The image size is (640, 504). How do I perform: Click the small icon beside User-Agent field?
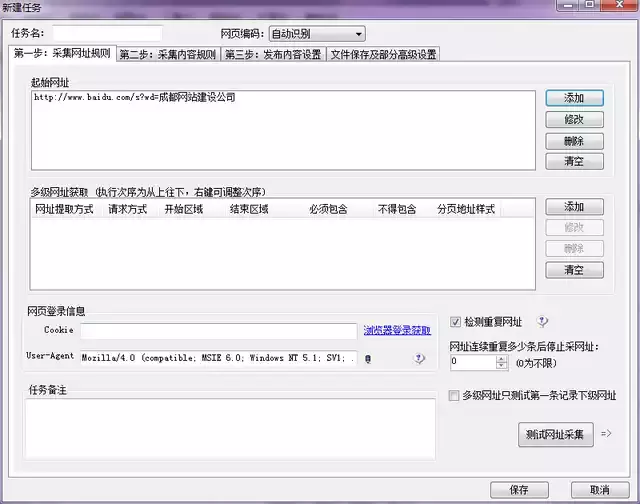pyautogui.click(x=368, y=359)
